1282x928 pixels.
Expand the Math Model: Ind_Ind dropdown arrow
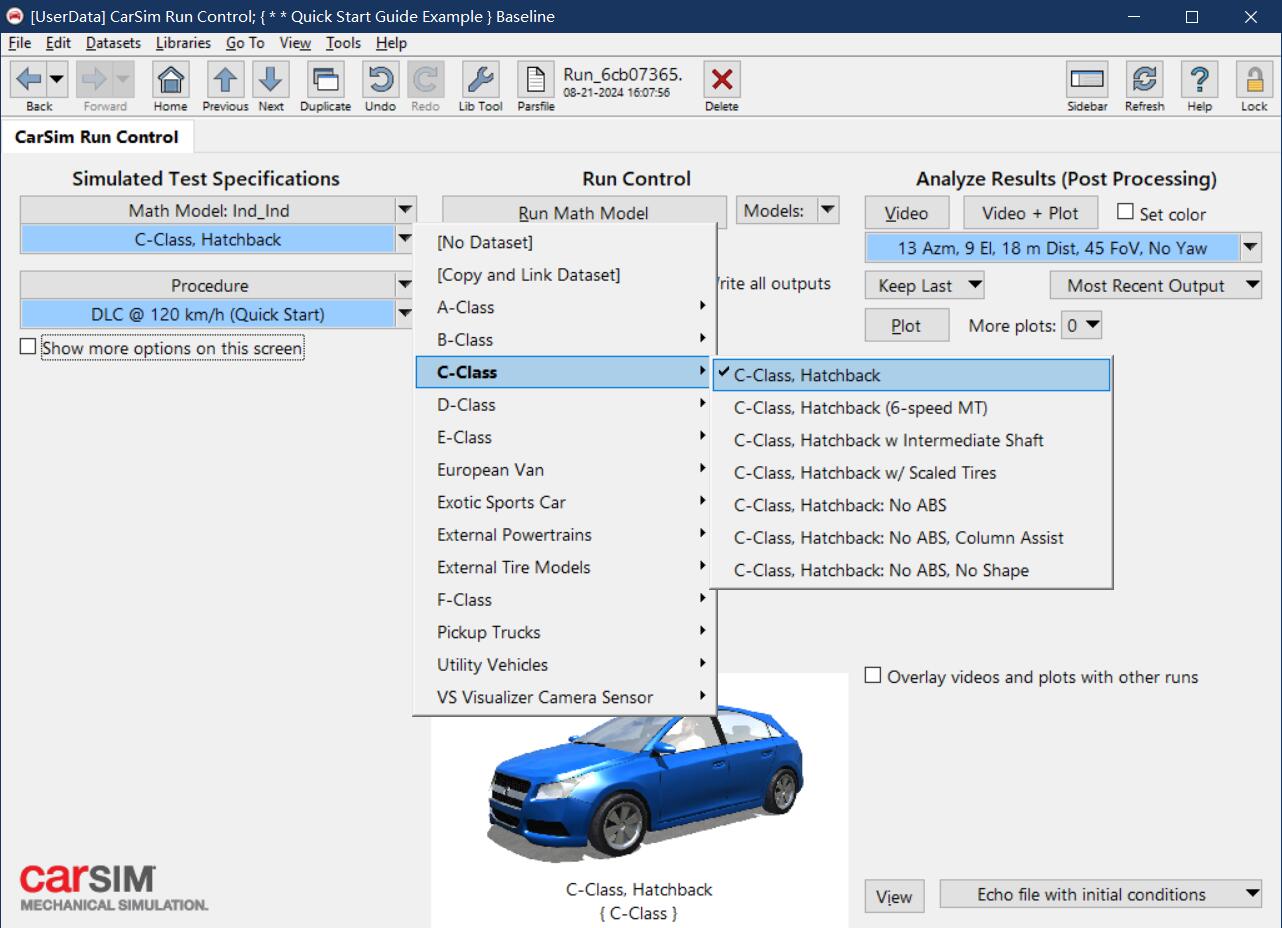pyautogui.click(x=405, y=210)
